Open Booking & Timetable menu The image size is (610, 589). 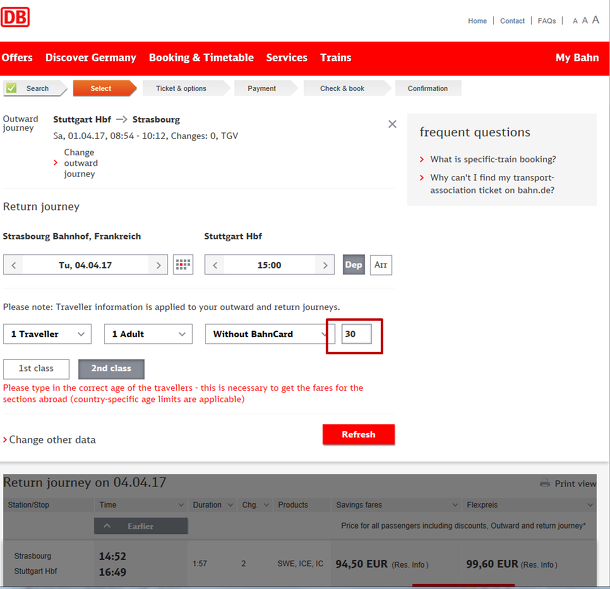pyautogui.click(x=201, y=58)
